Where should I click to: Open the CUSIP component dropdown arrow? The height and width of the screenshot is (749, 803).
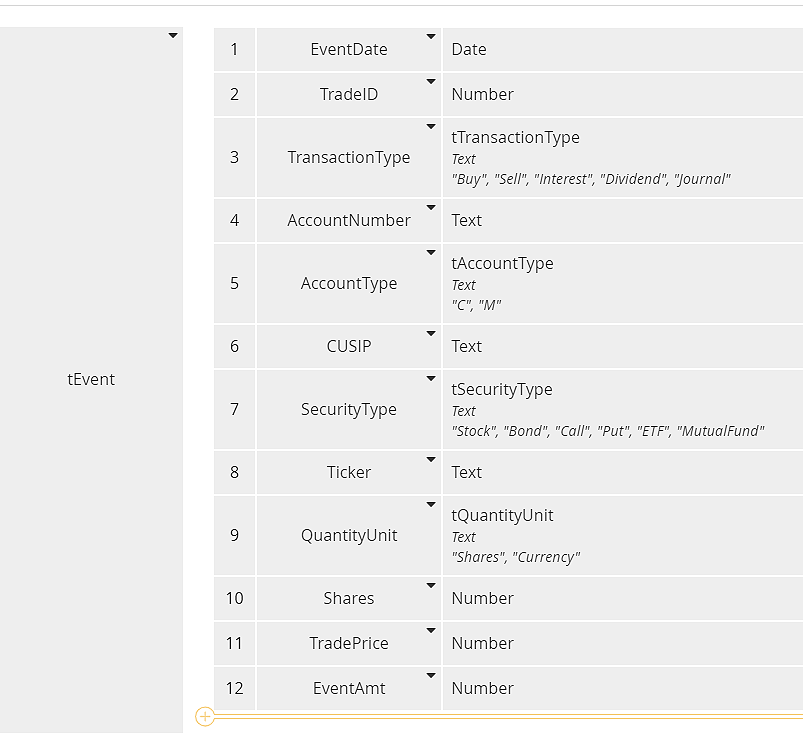click(431, 333)
